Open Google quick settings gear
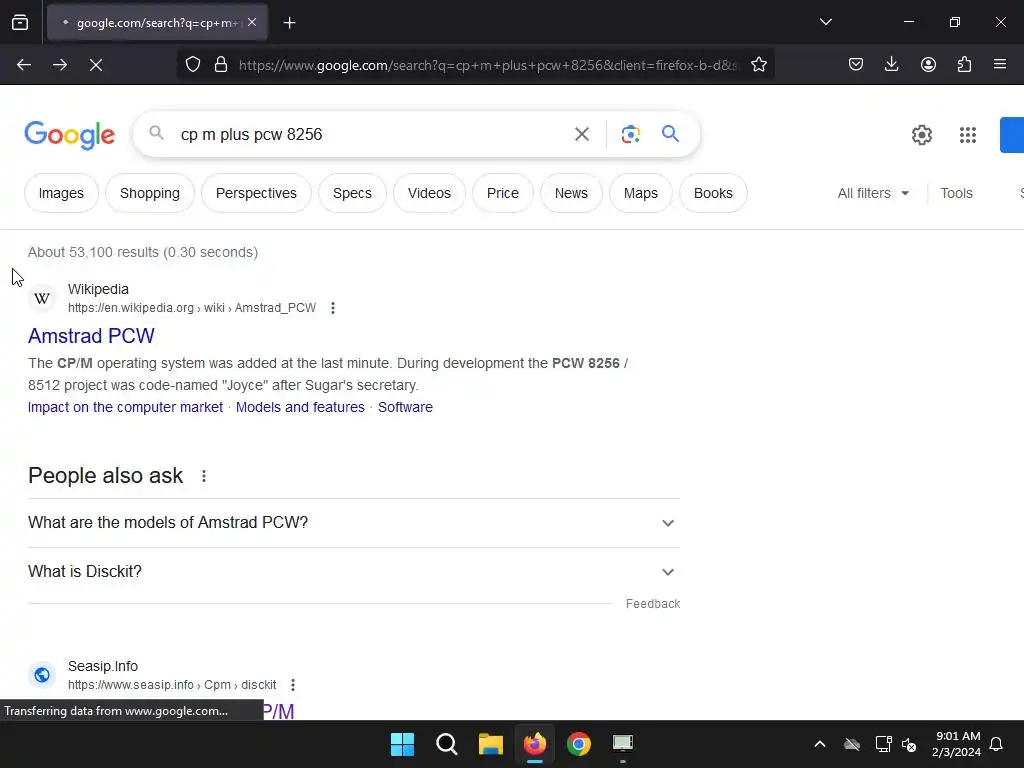This screenshot has width=1024, height=768. [921, 135]
